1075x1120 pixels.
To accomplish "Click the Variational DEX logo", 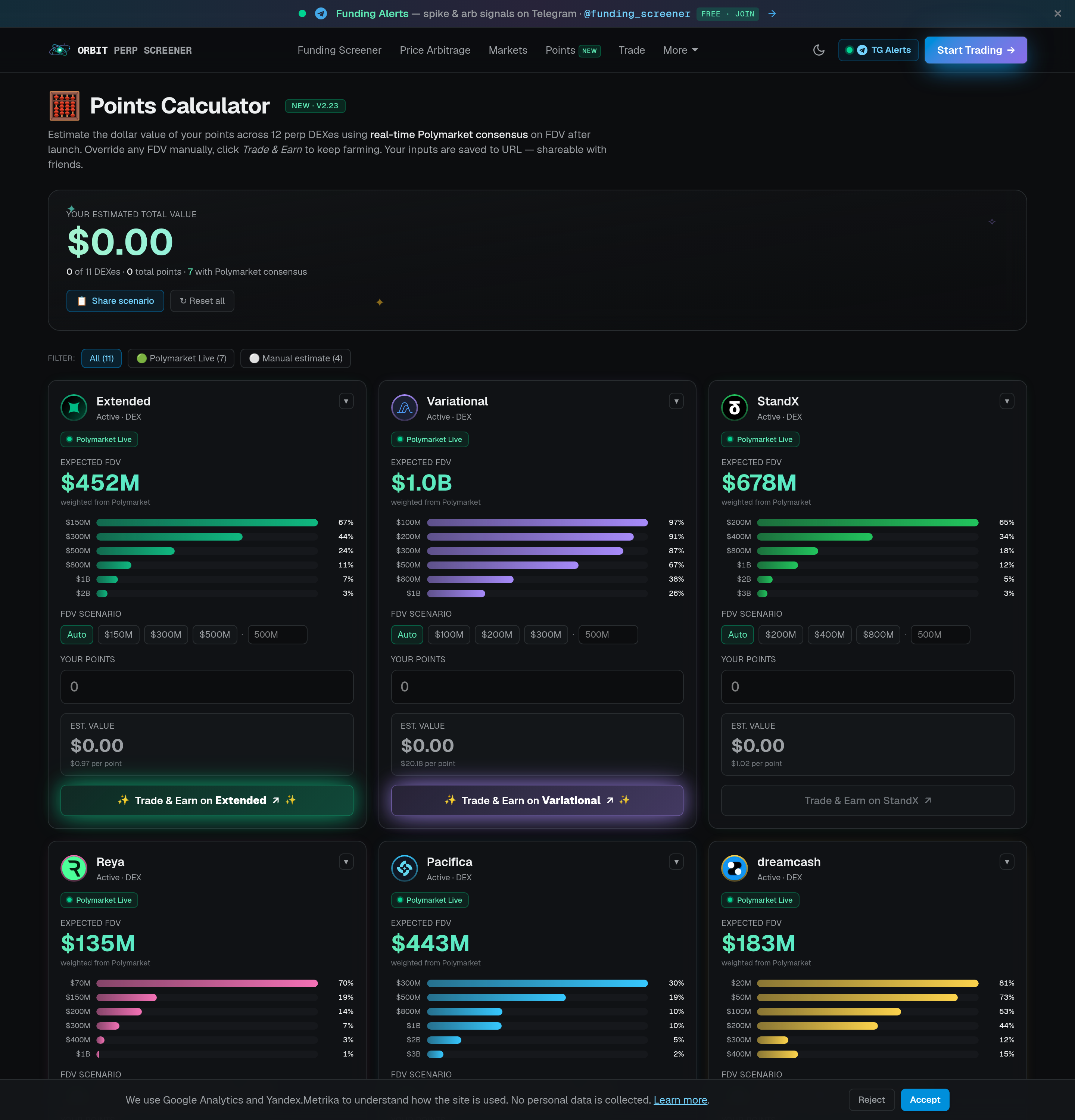I will (x=404, y=408).
